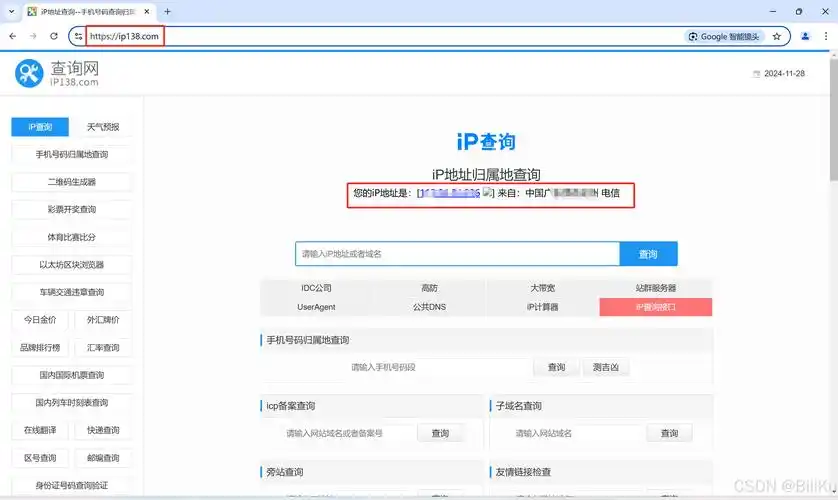Open the 二维码生成器 sidebar link
This screenshot has height=500, width=838.
click(x=71, y=182)
